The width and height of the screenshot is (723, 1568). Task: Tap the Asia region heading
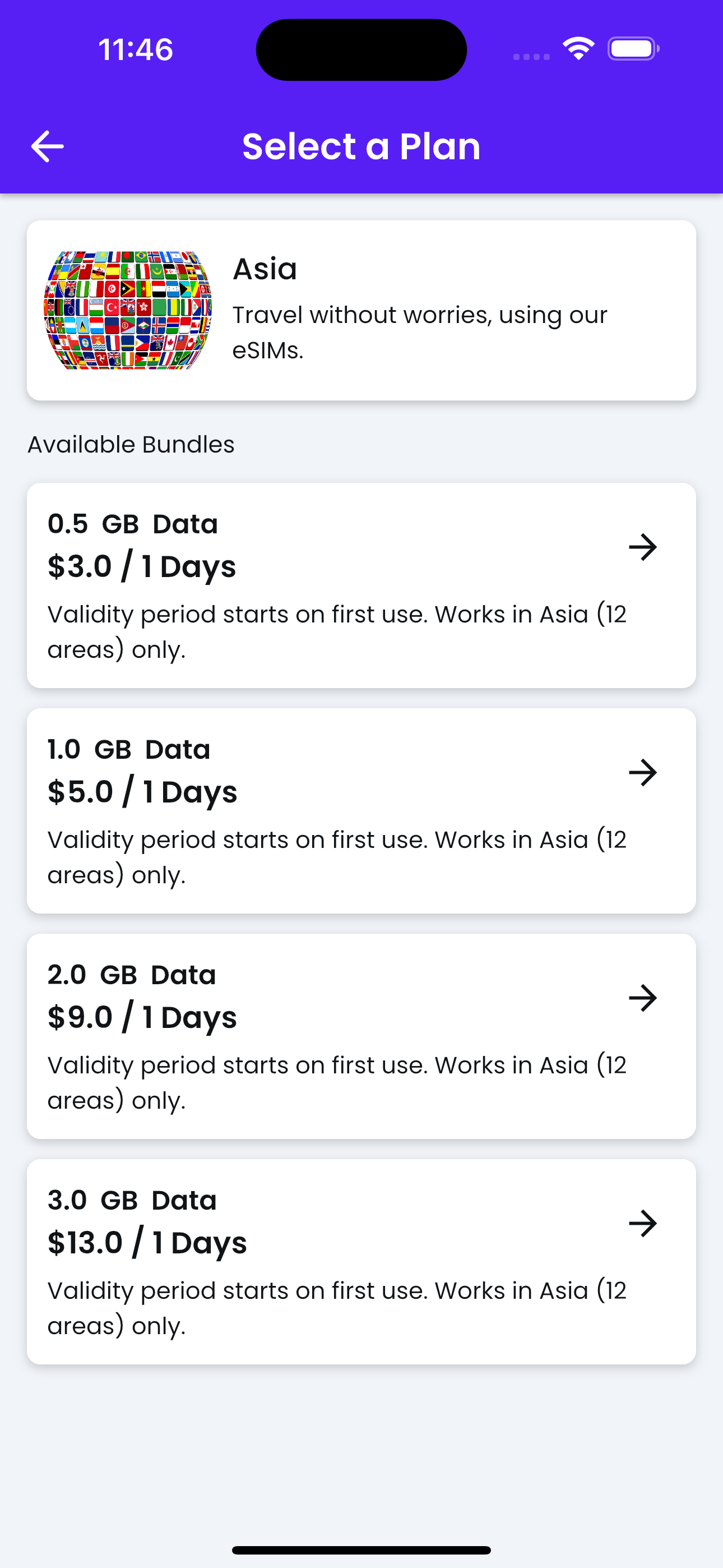point(265,269)
